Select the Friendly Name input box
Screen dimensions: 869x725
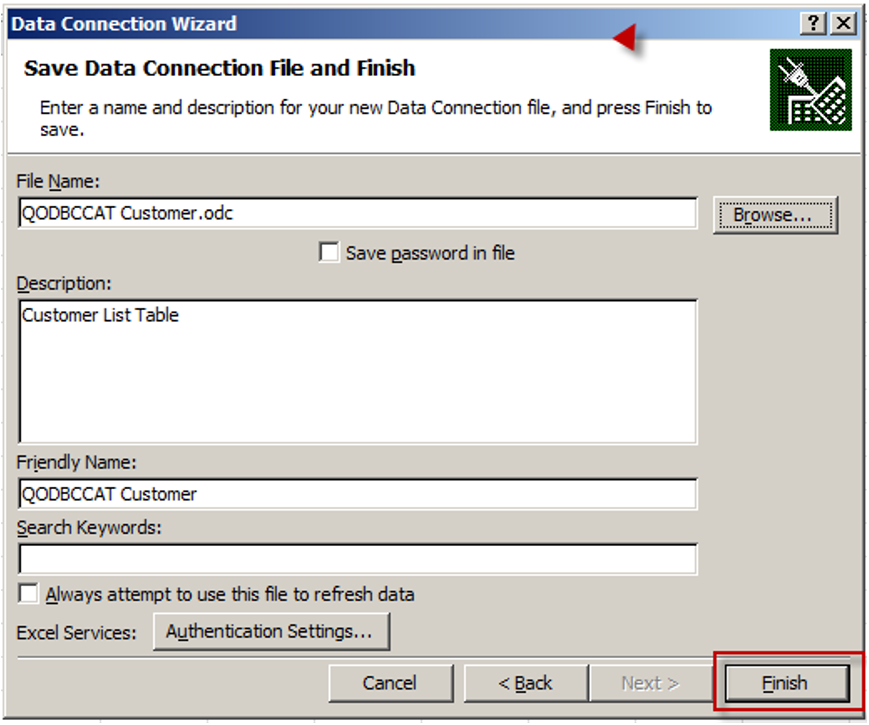pos(357,494)
